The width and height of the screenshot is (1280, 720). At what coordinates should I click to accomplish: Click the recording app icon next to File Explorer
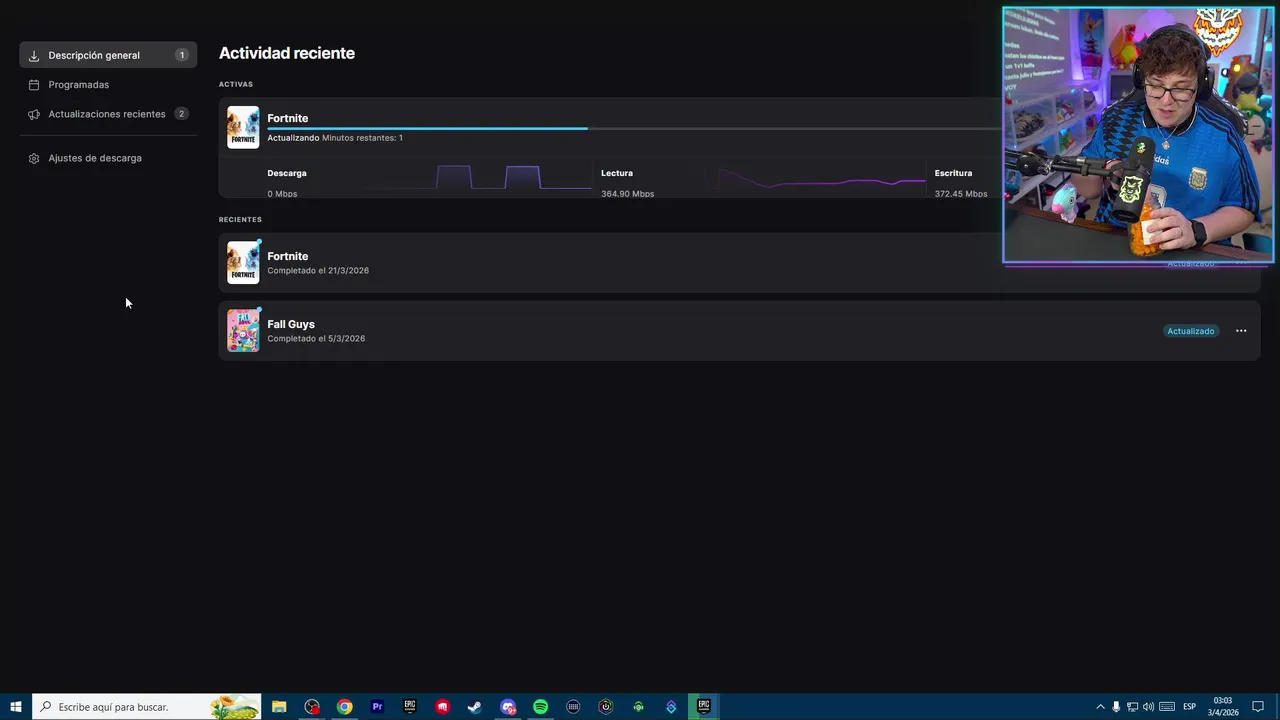[x=312, y=707]
